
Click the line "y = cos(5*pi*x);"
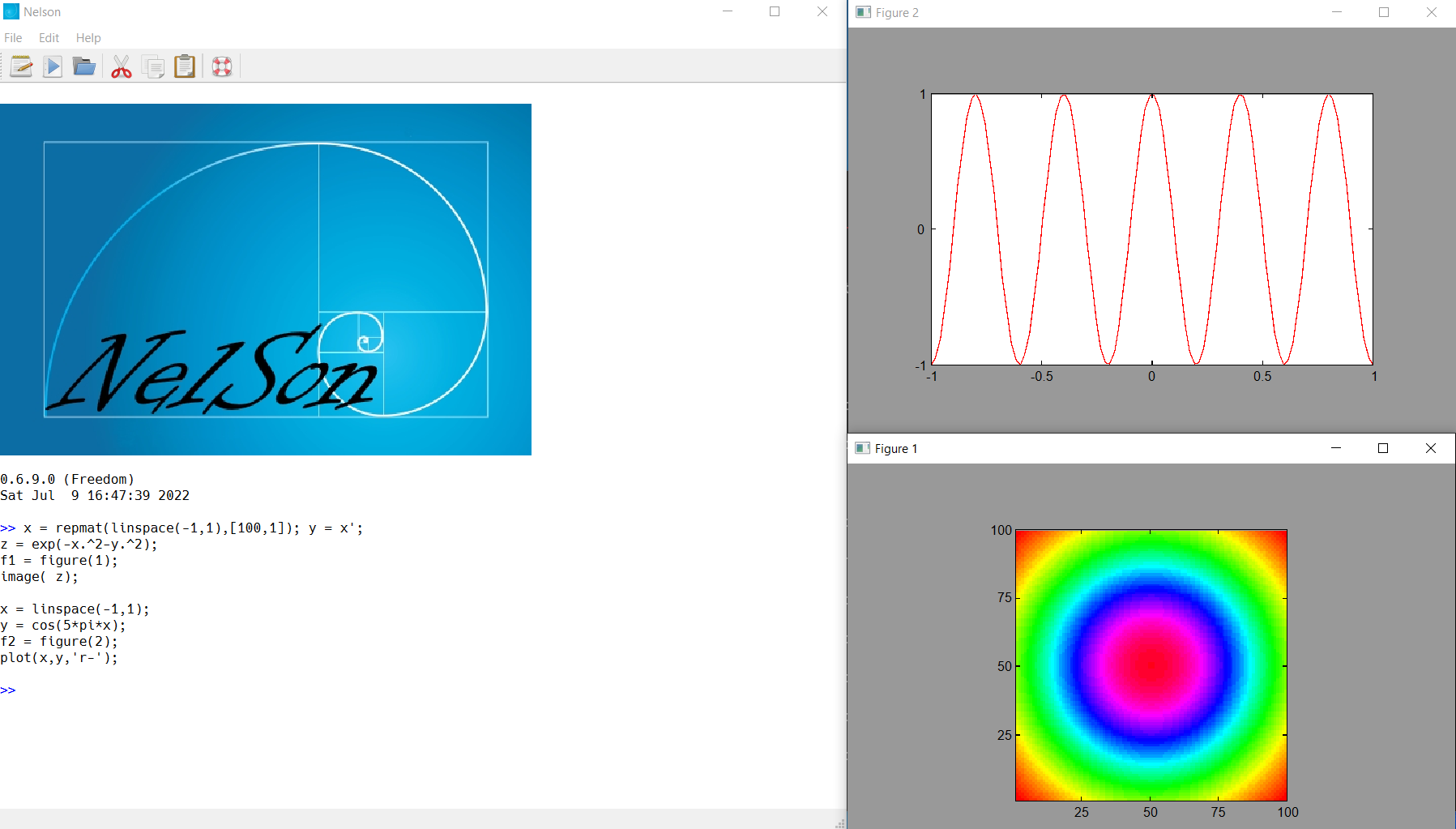[x=63, y=626]
